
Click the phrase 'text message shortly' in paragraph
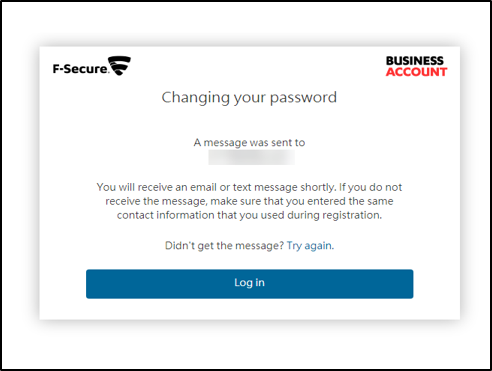coord(284,187)
